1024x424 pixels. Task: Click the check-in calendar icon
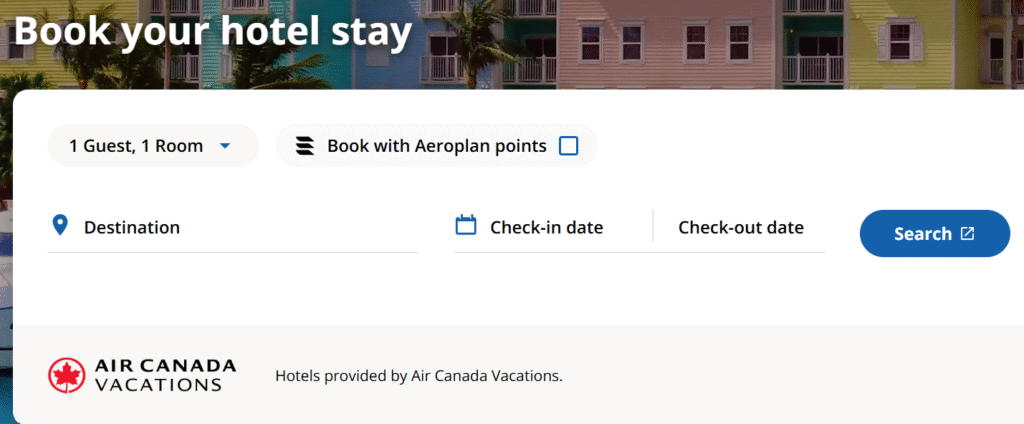click(466, 226)
